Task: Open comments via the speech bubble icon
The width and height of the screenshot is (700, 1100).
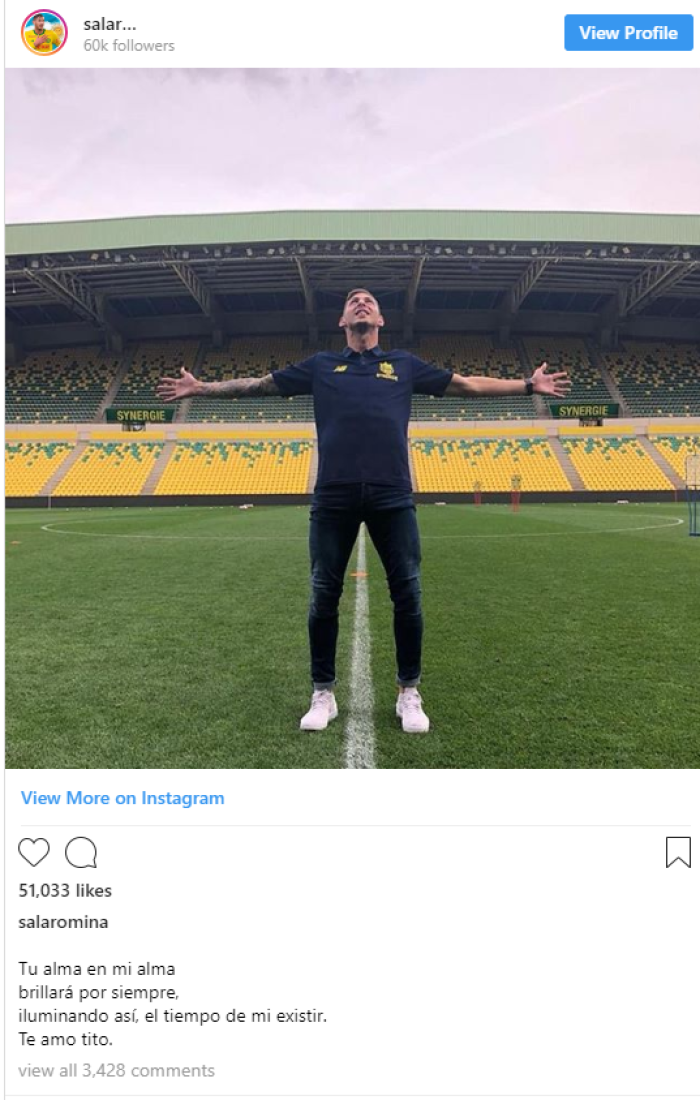Action: coord(81,852)
